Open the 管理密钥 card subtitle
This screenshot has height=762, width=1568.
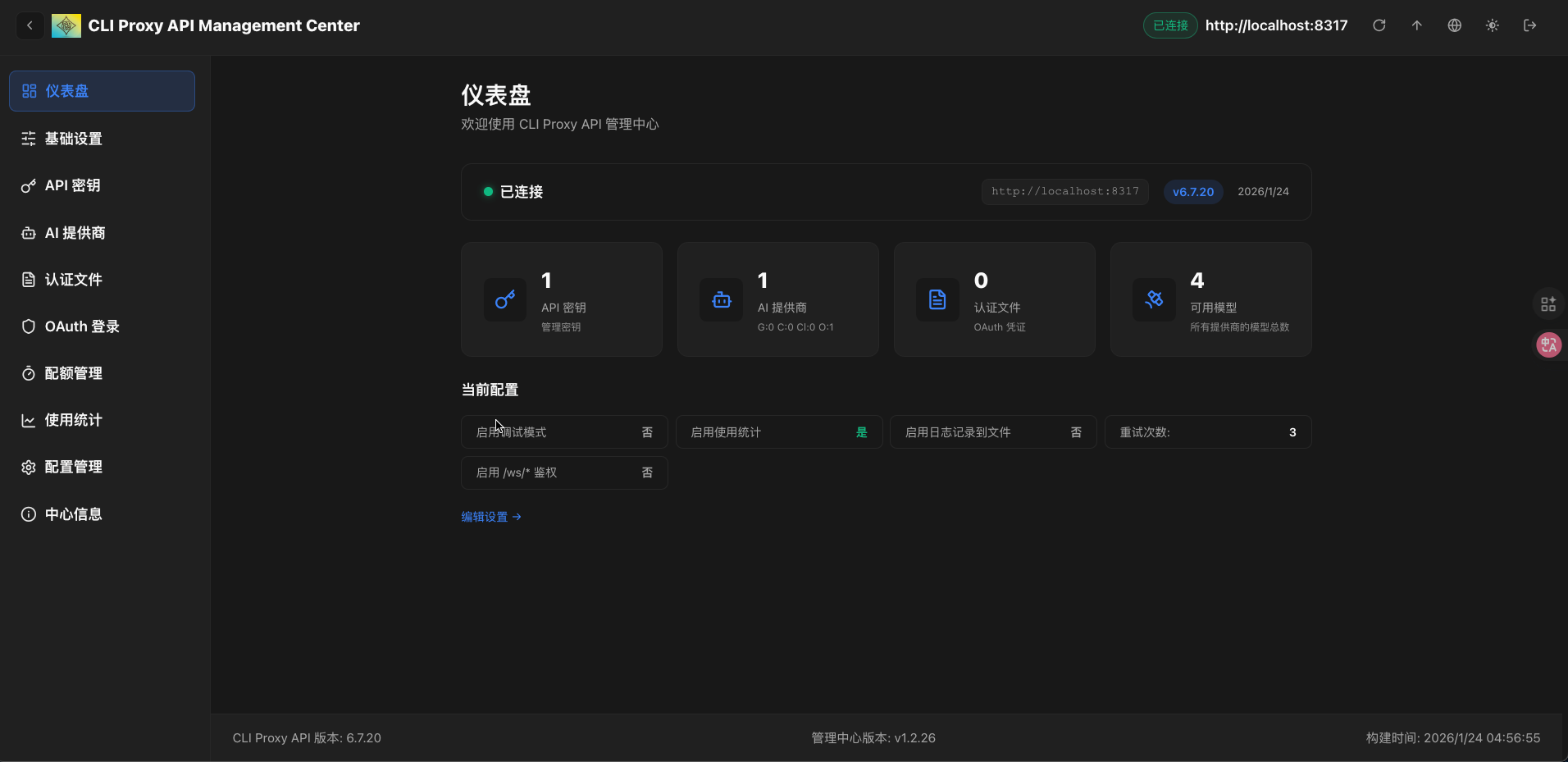click(561, 327)
